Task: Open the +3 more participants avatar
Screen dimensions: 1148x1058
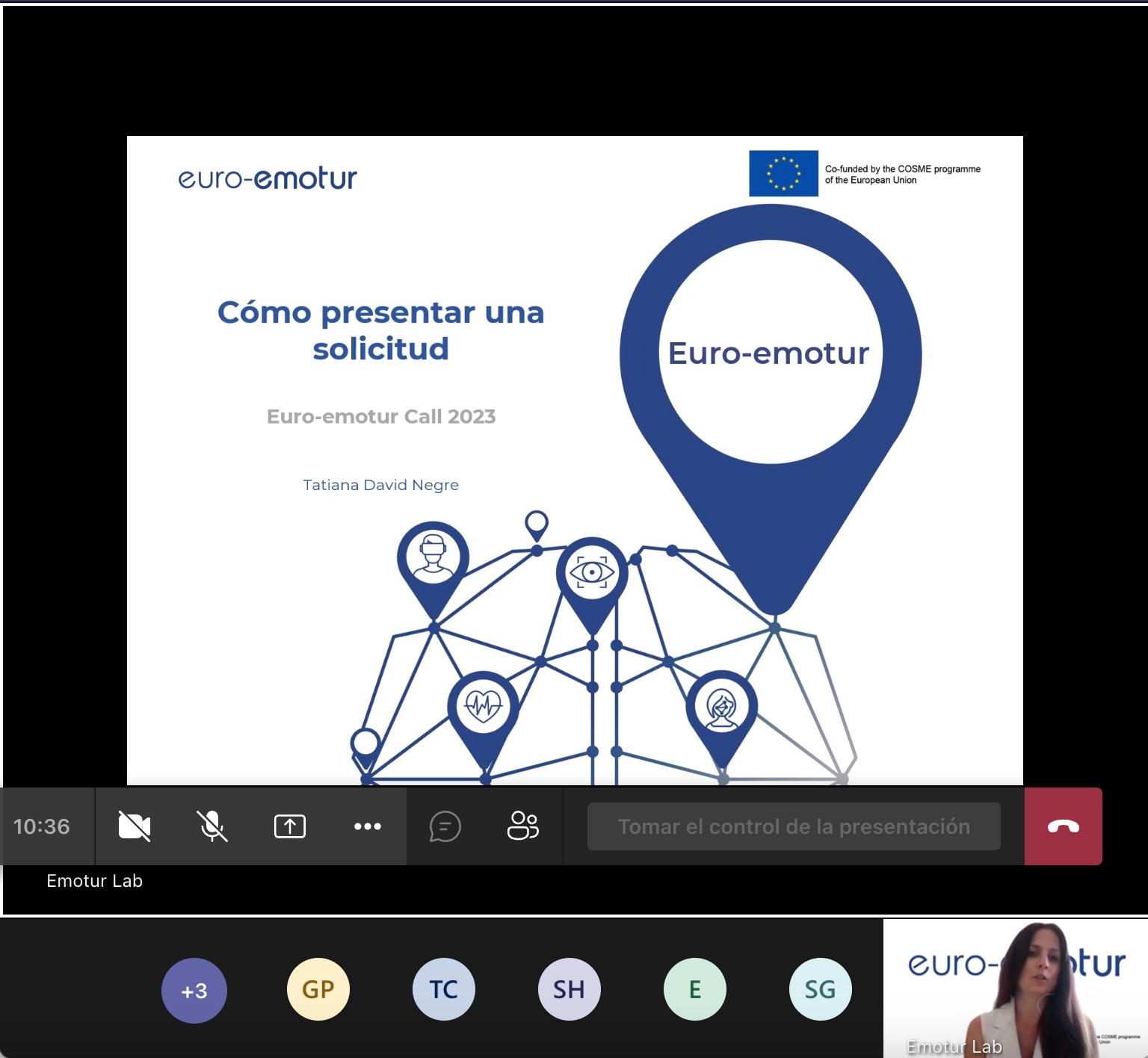Action: [x=194, y=991]
